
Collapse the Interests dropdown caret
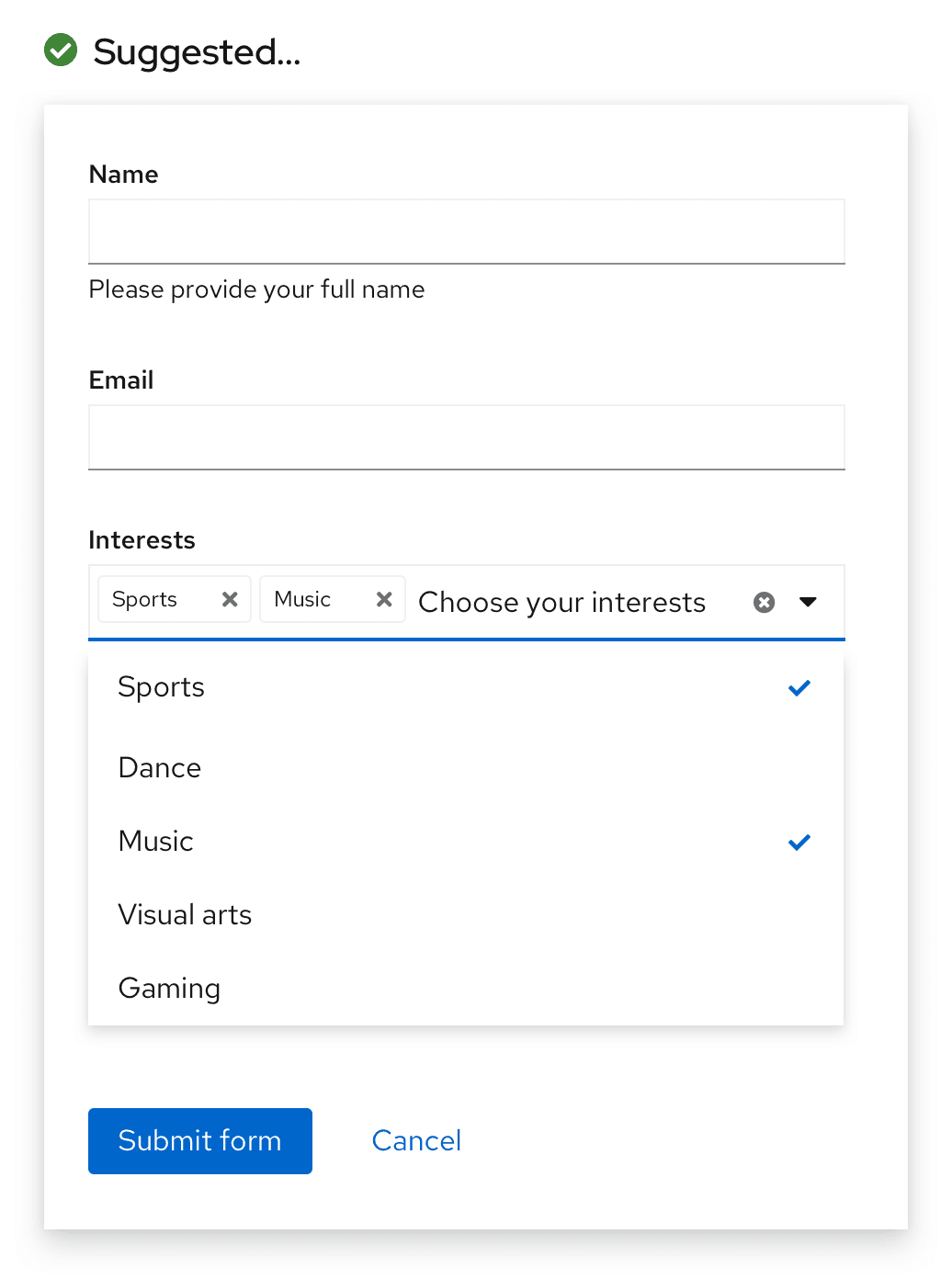coord(808,602)
